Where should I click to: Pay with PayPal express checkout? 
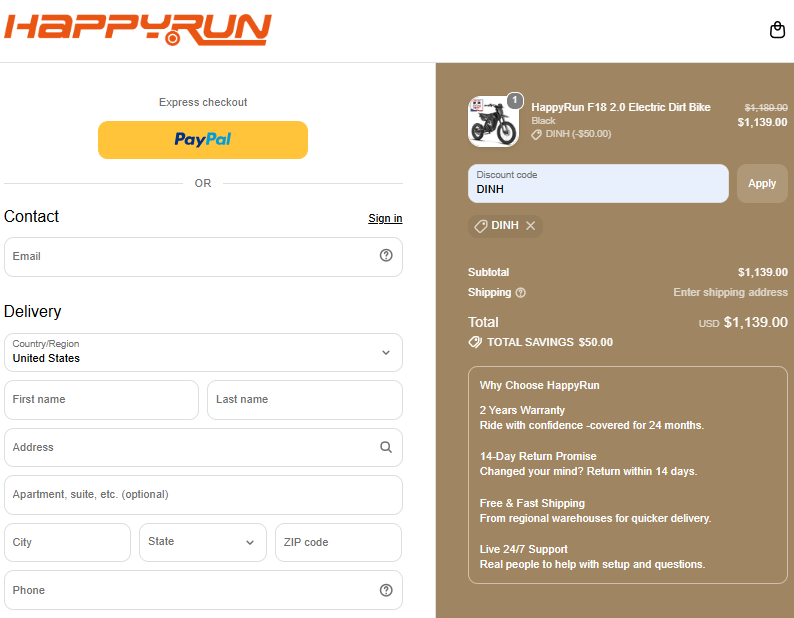203,140
